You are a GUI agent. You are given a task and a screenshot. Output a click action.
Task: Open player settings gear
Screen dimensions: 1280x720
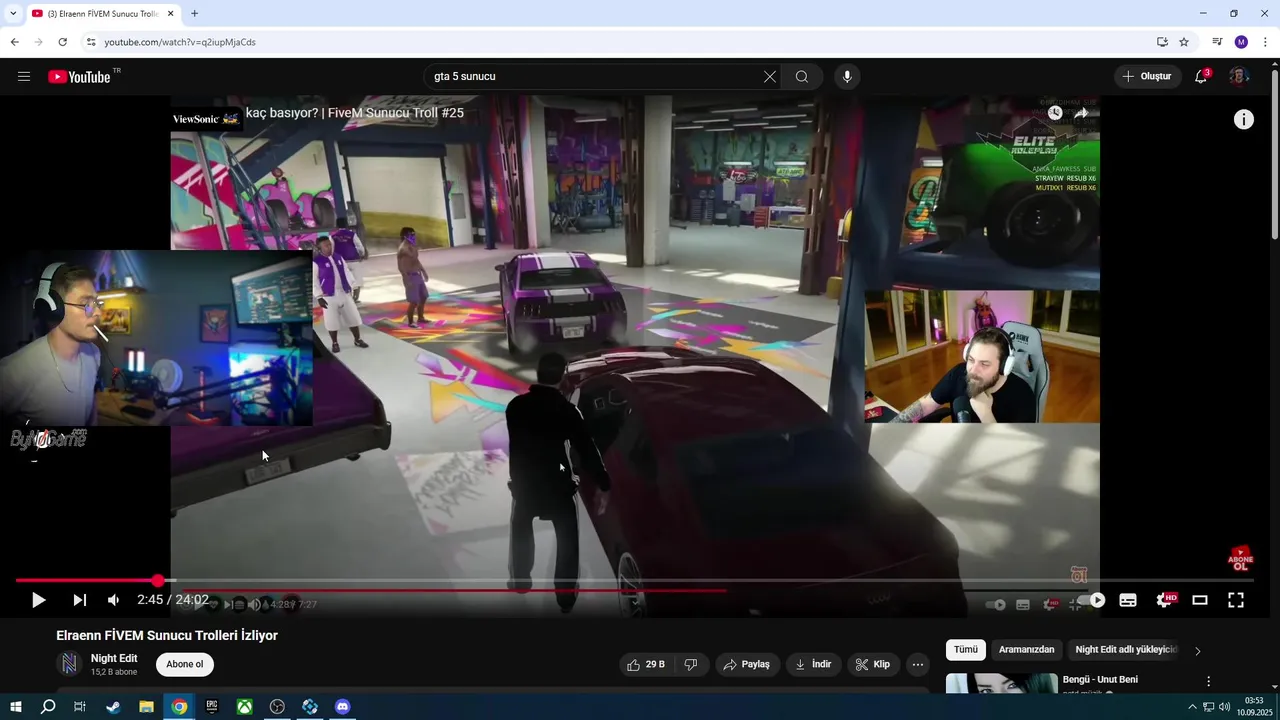click(1165, 600)
